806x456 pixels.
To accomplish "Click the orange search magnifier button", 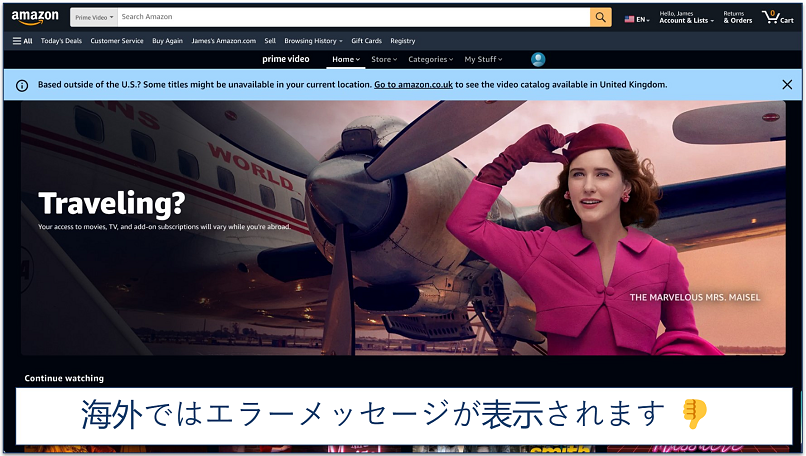I will point(600,17).
